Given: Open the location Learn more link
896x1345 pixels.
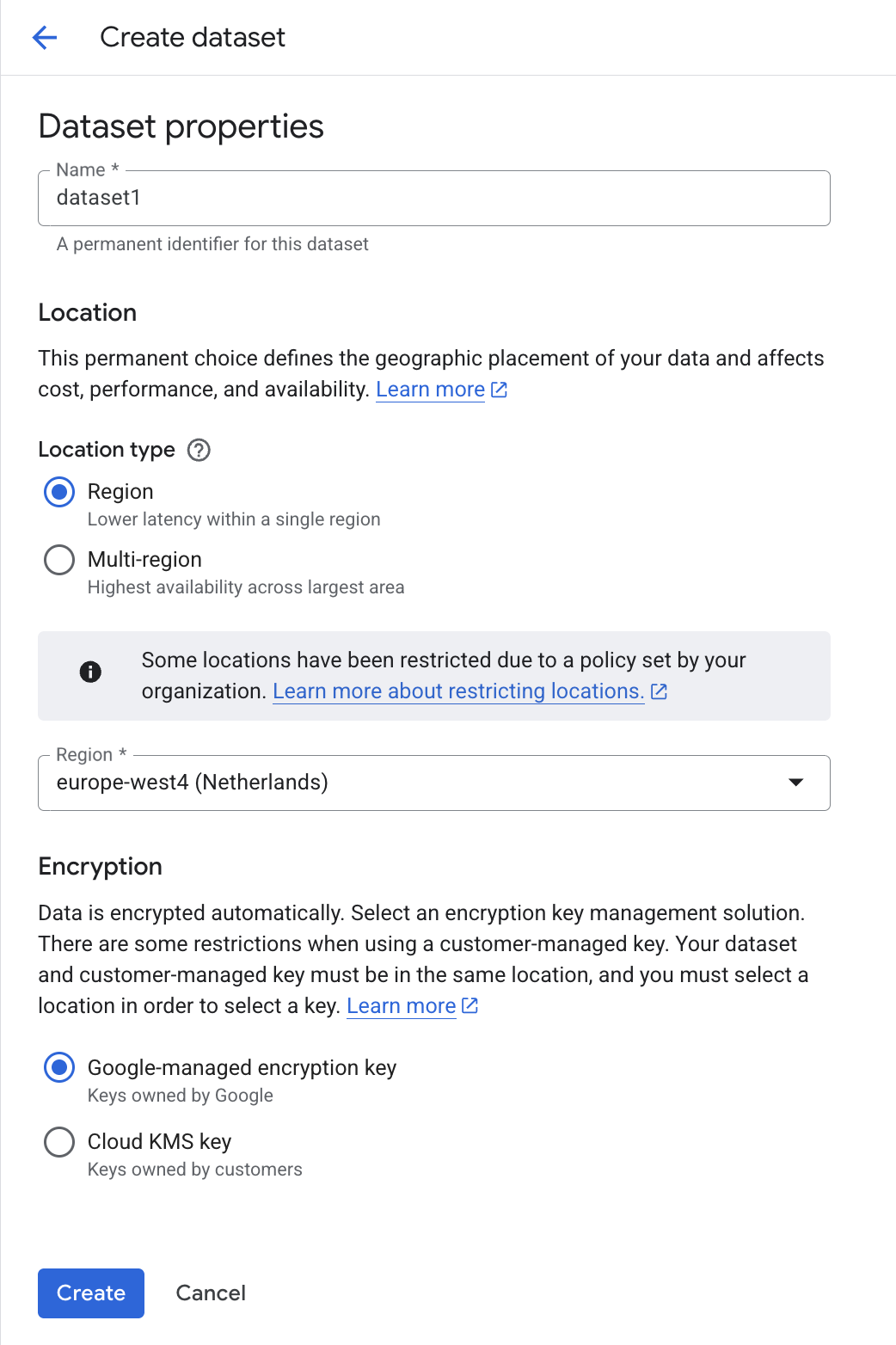Looking at the screenshot, I should coord(429,389).
